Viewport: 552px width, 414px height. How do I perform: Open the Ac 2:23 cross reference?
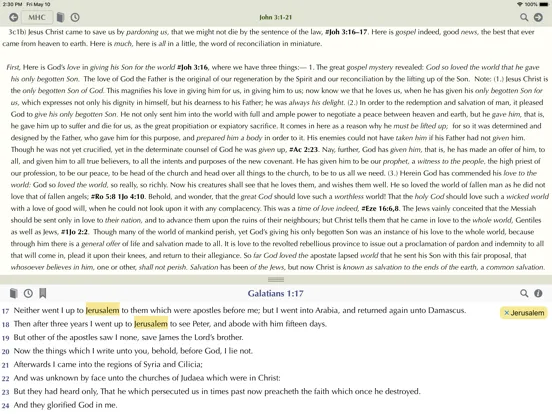[x=303, y=150]
